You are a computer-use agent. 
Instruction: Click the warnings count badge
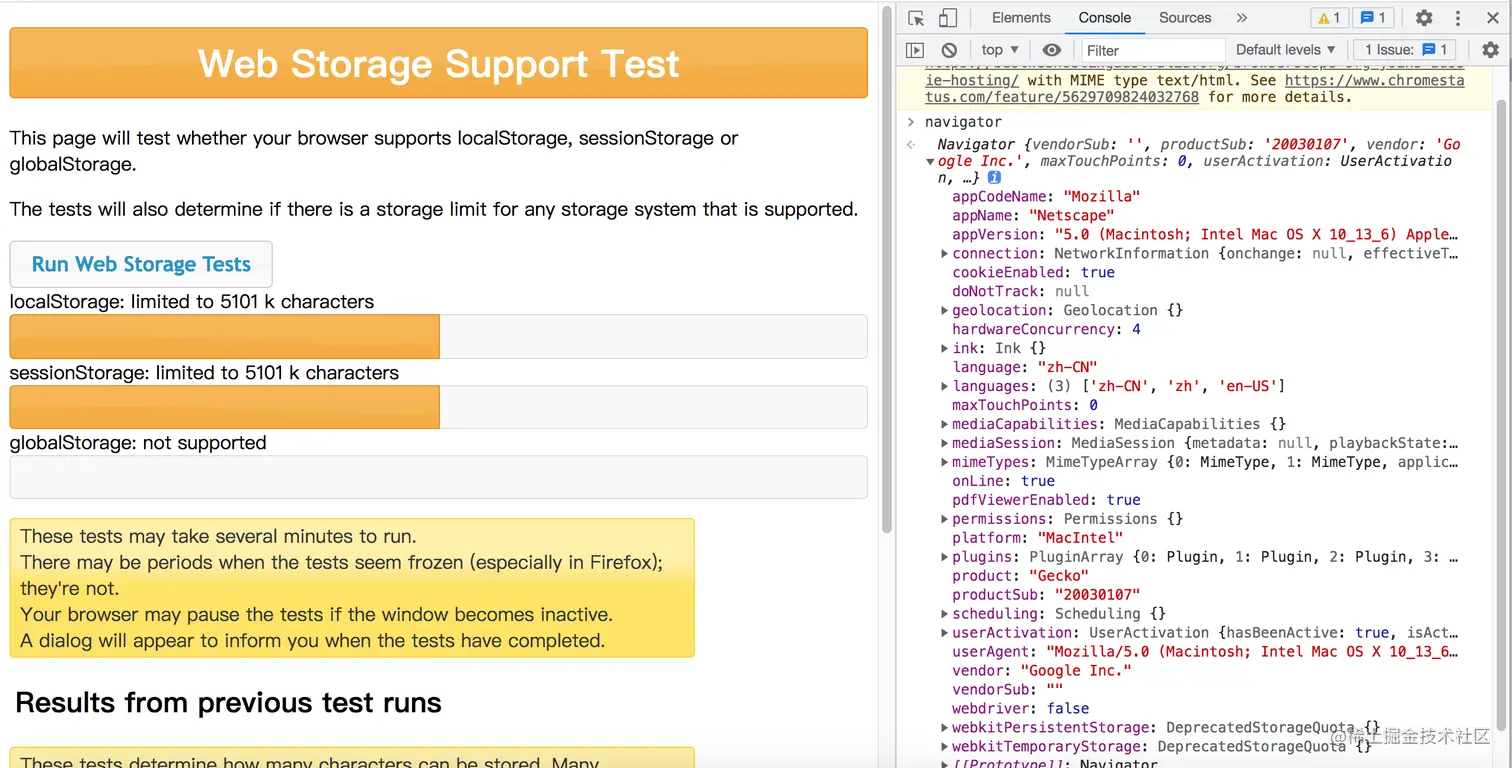(x=1328, y=18)
